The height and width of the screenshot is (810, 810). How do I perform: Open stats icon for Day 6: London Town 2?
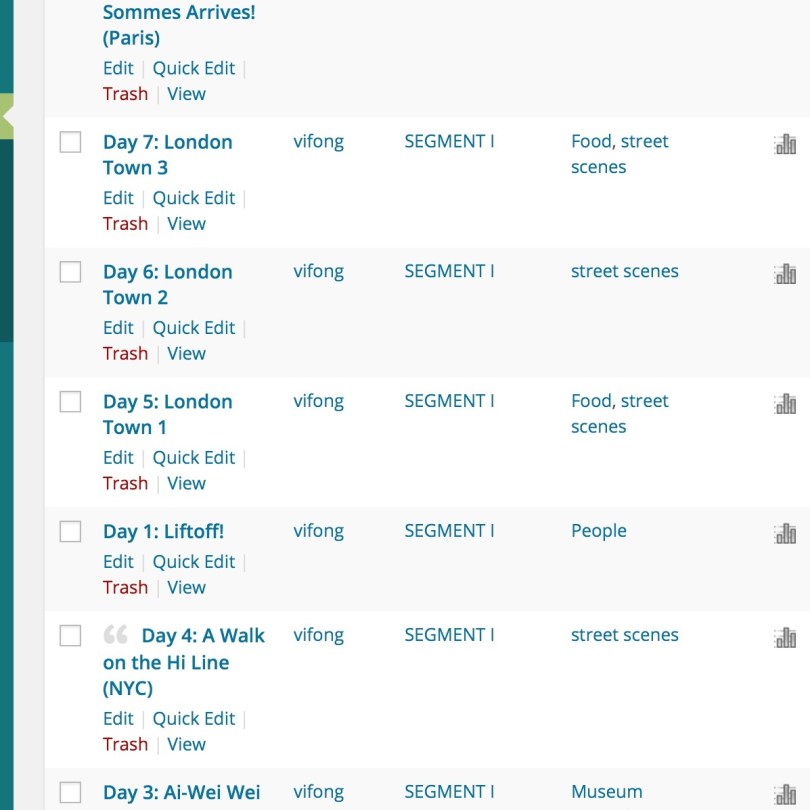pyautogui.click(x=785, y=274)
